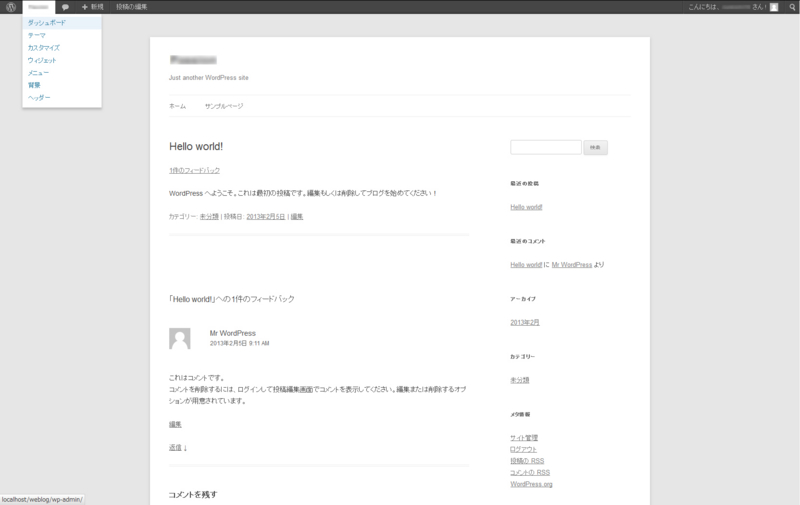Click the アーカイブ widget title

coord(523,299)
